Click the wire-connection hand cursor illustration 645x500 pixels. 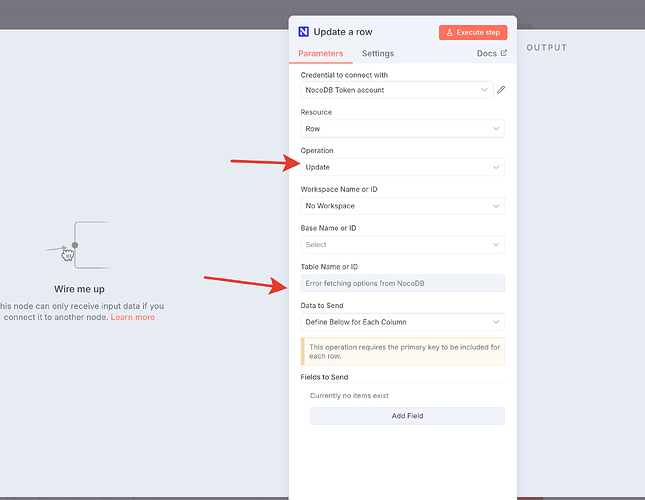68,252
